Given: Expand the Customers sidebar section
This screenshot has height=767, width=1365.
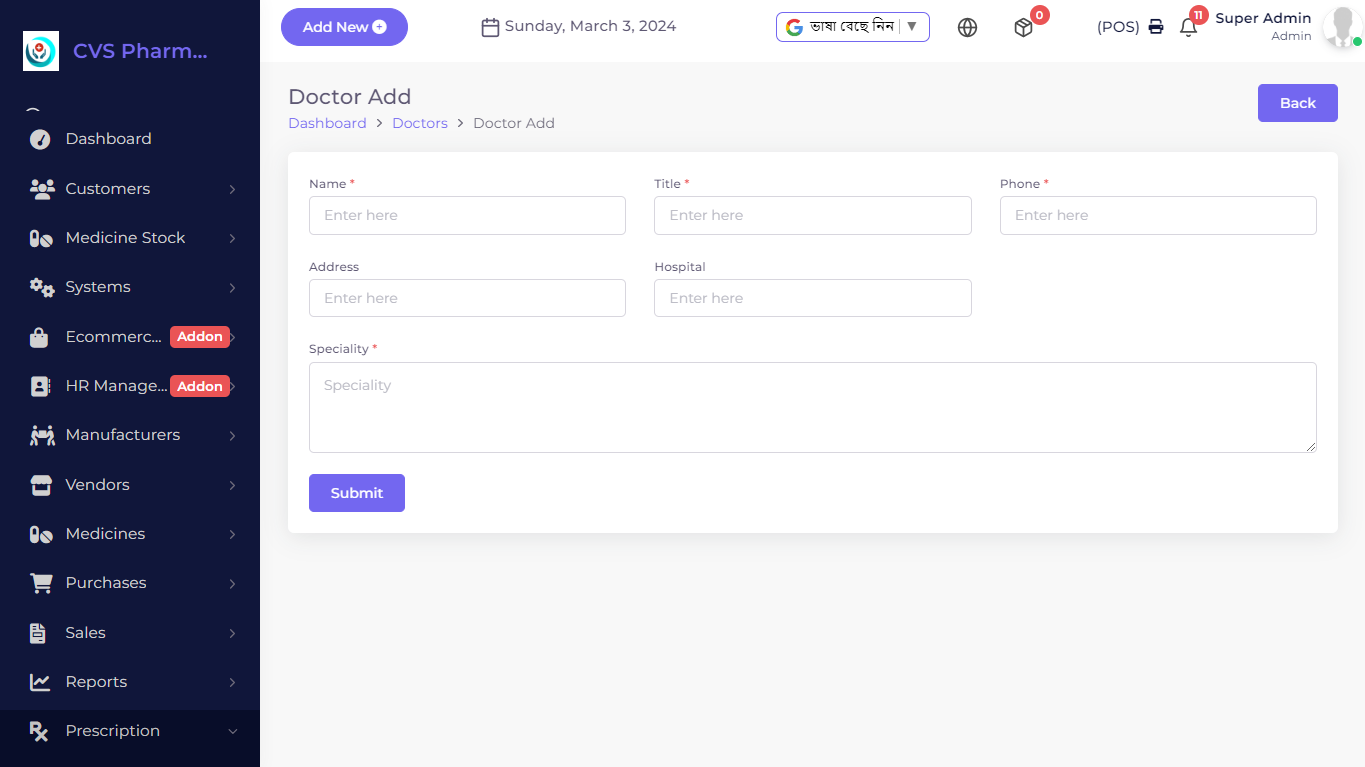Looking at the screenshot, I should click(108, 188).
